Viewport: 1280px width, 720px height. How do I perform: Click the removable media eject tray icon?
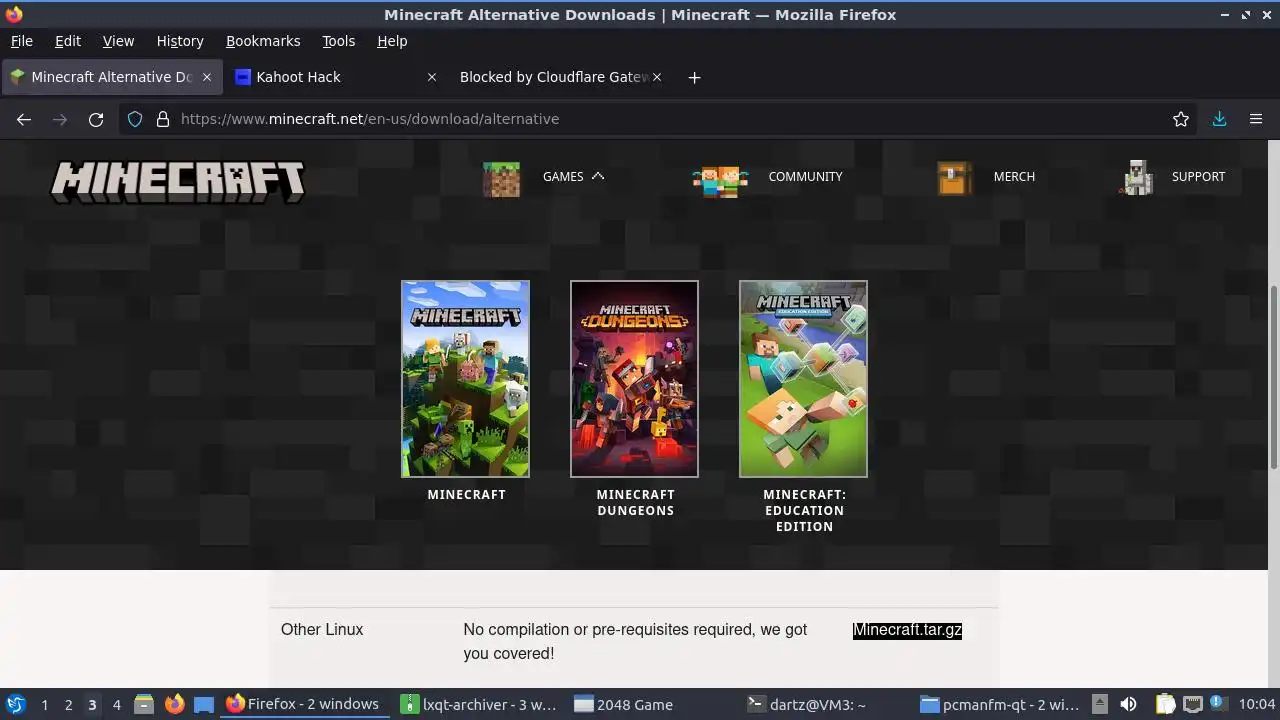[1099, 704]
